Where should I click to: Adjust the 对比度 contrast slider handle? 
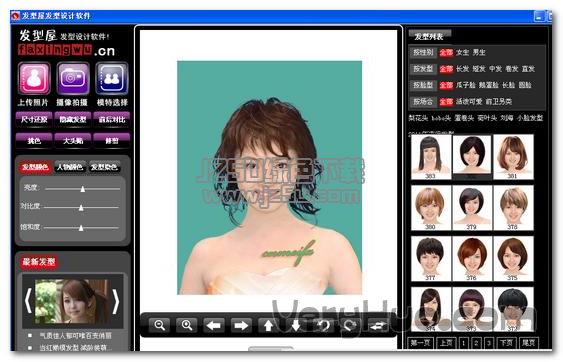tap(81, 207)
